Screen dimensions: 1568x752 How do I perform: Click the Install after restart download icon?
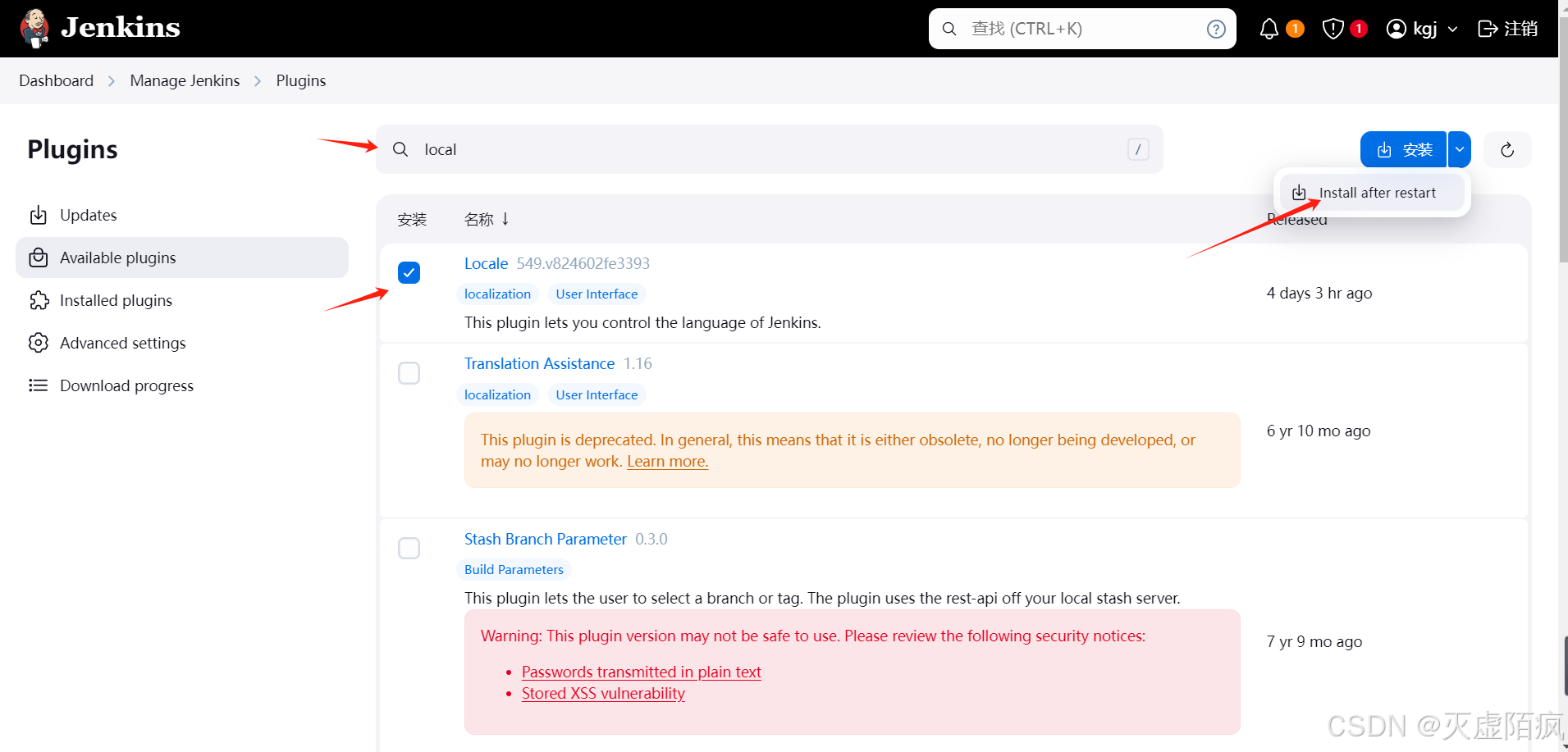[x=1299, y=193]
